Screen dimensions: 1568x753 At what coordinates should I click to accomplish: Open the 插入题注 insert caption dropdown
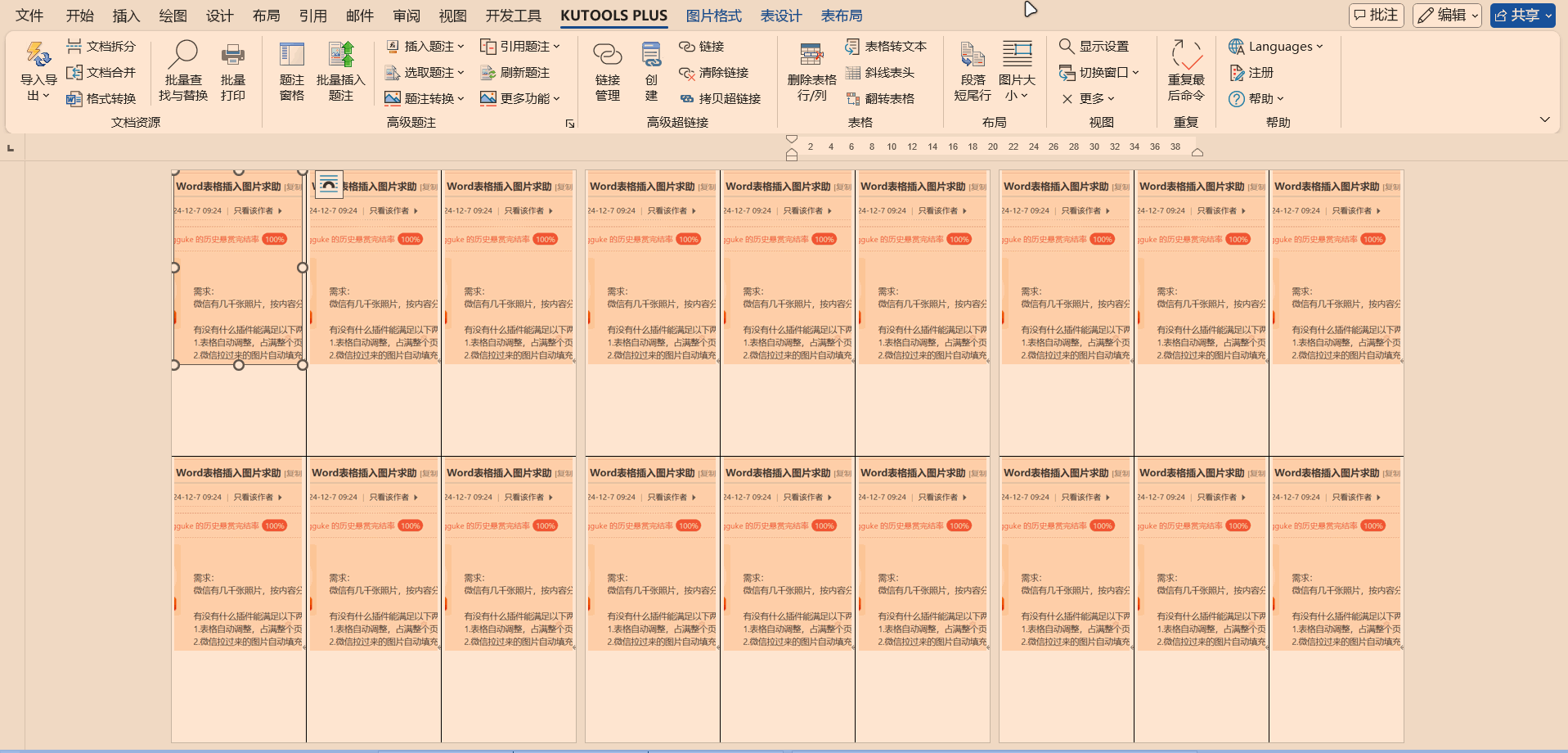coord(425,47)
